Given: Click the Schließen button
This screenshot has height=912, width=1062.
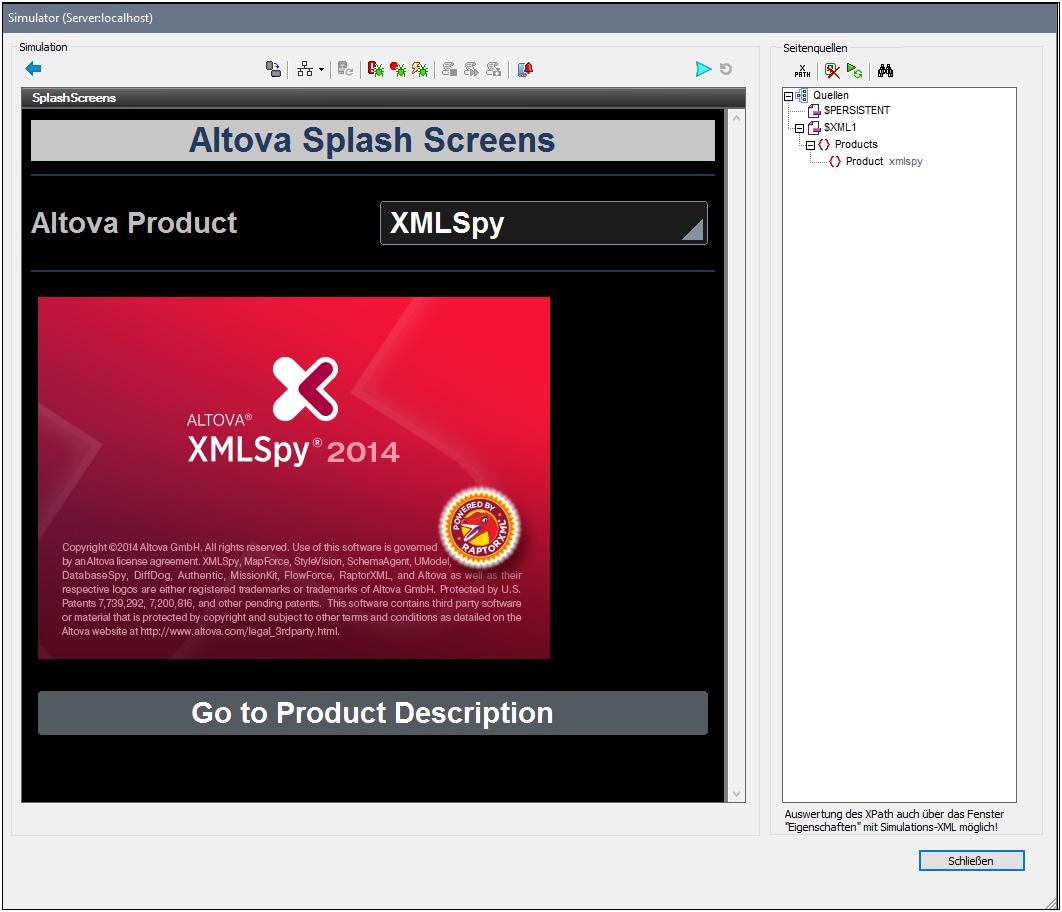Looking at the screenshot, I should (971, 861).
